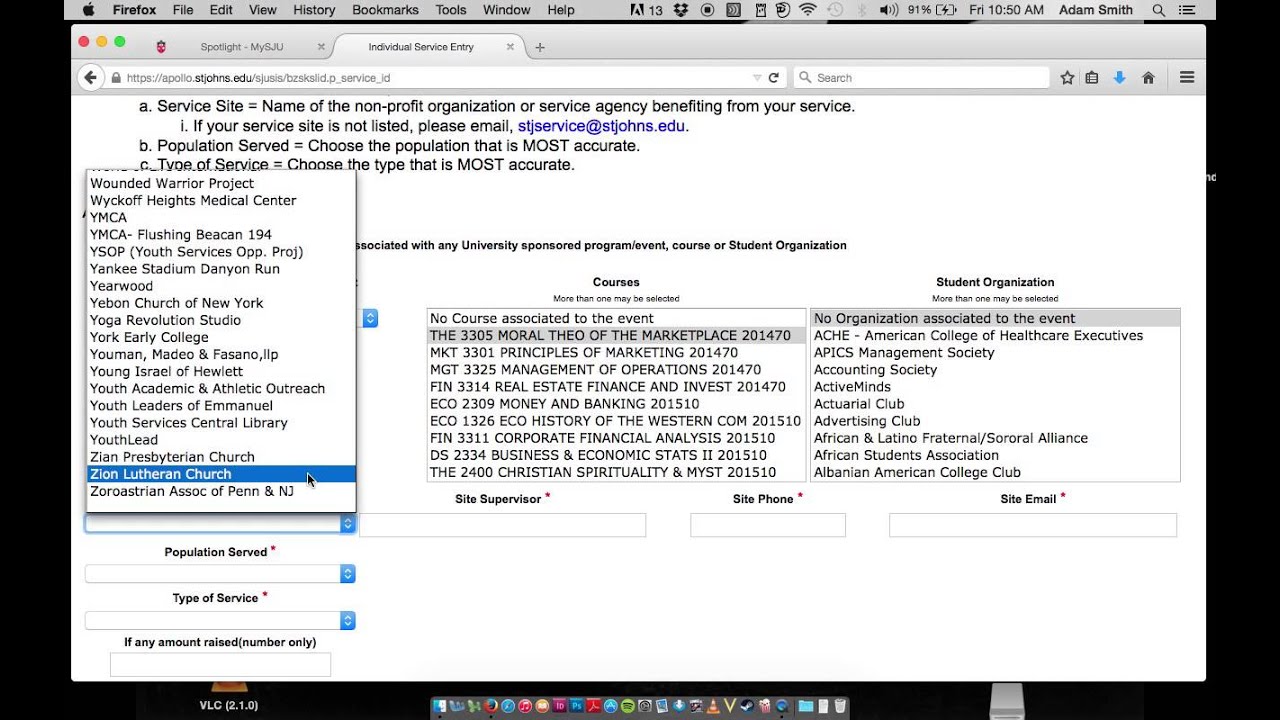Choose Youth Services Central Library
The width and height of the screenshot is (1280, 720).
pos(221,423)
